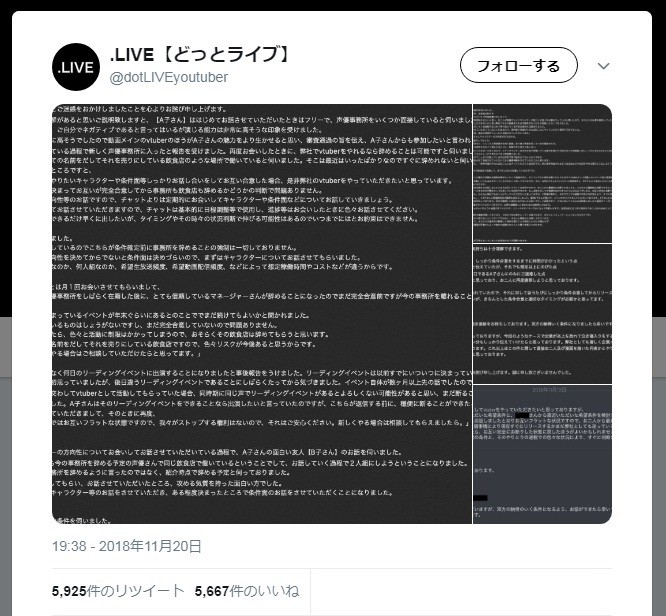Click the フォローする follow button
This screenshot has width=666, height=616.
coord(519,65)
